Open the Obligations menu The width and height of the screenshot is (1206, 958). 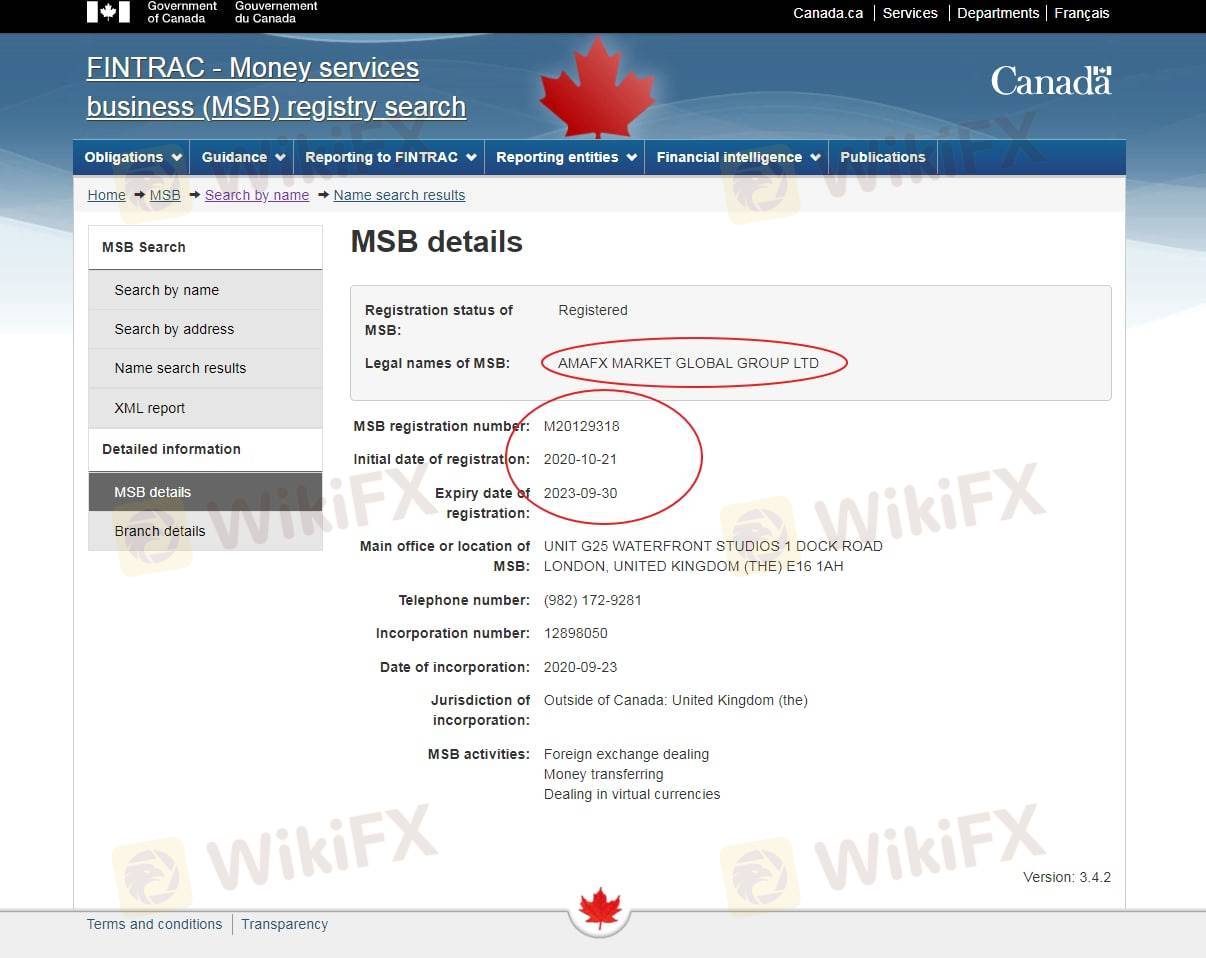point(133,157)
